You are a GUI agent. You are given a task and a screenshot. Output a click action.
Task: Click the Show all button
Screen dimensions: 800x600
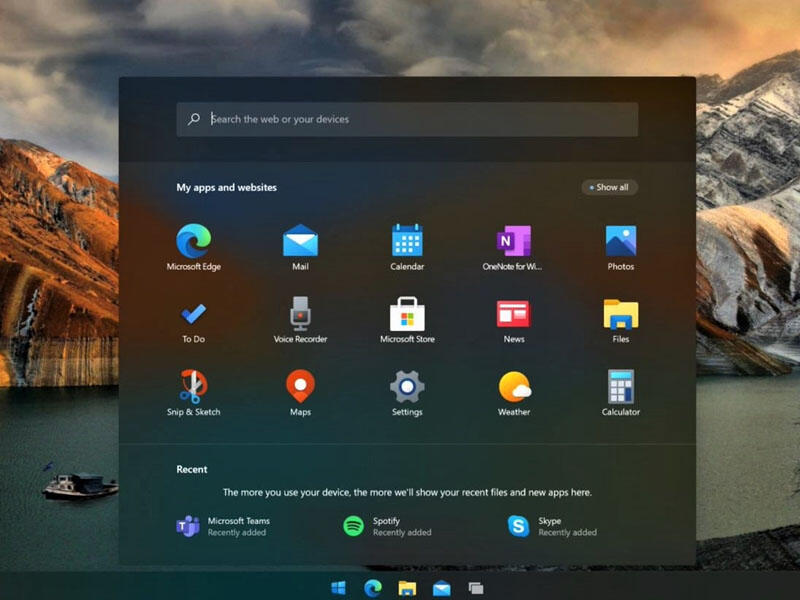[x=609, y=187]
